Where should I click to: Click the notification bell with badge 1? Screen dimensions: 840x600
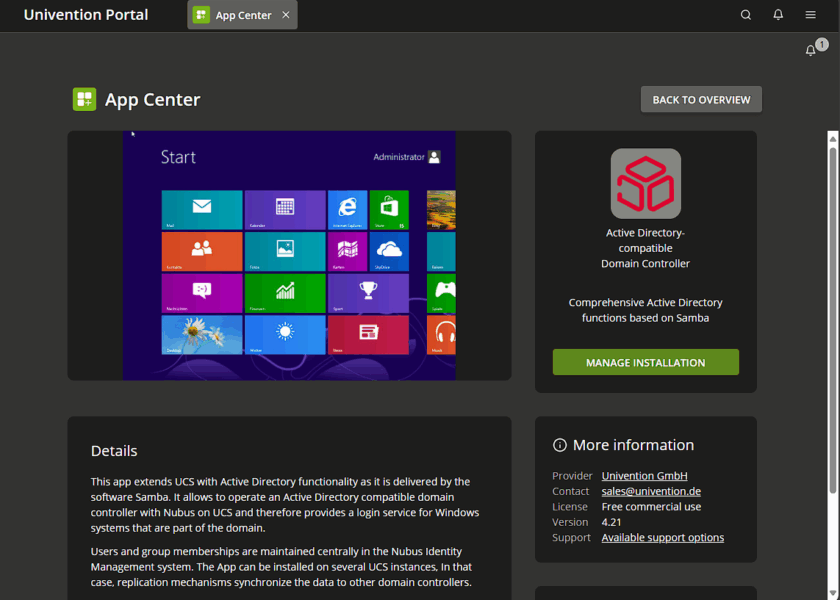811,50
